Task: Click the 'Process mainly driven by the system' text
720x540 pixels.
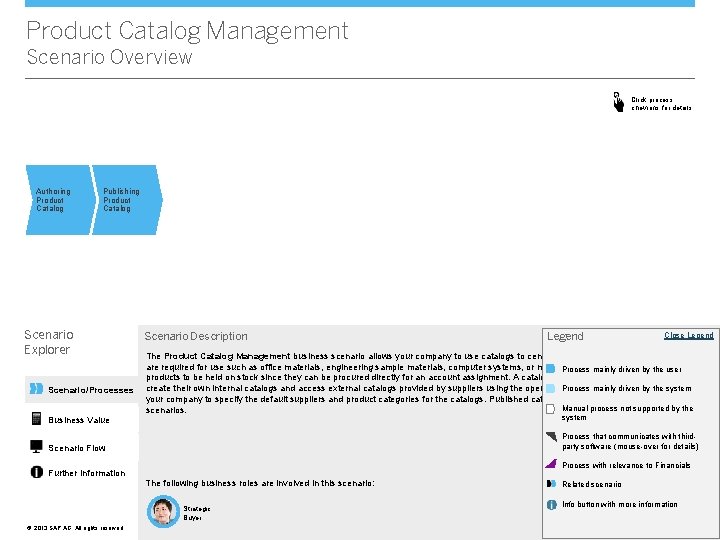Action: [627, 388]
